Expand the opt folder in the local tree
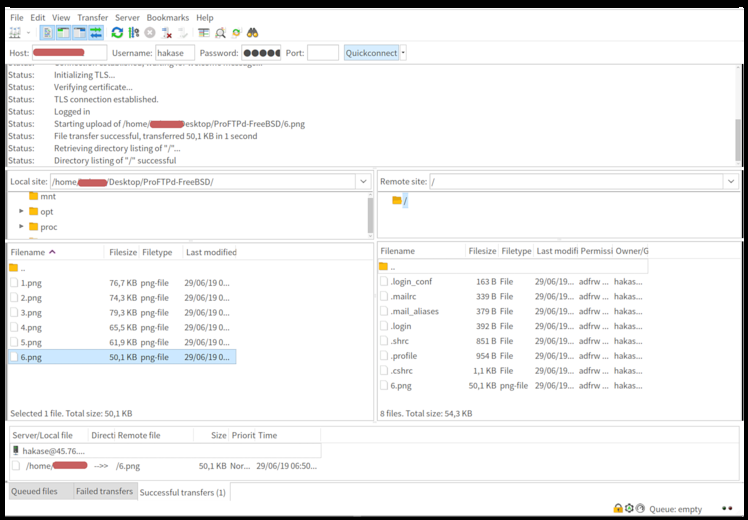 tap(22, 212)
